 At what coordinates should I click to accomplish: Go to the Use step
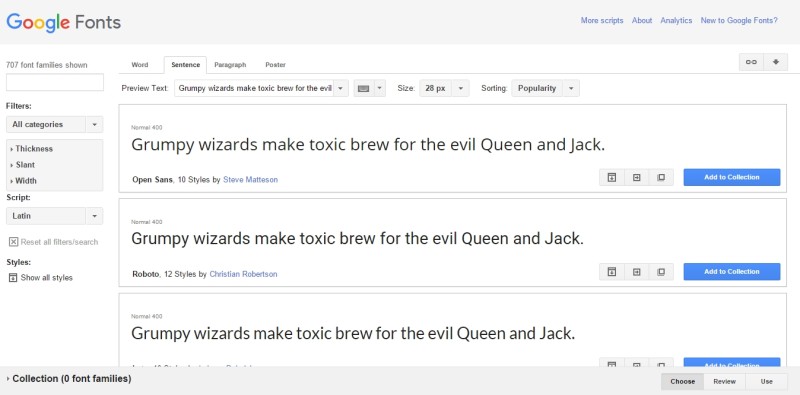[x=766, y=381]
